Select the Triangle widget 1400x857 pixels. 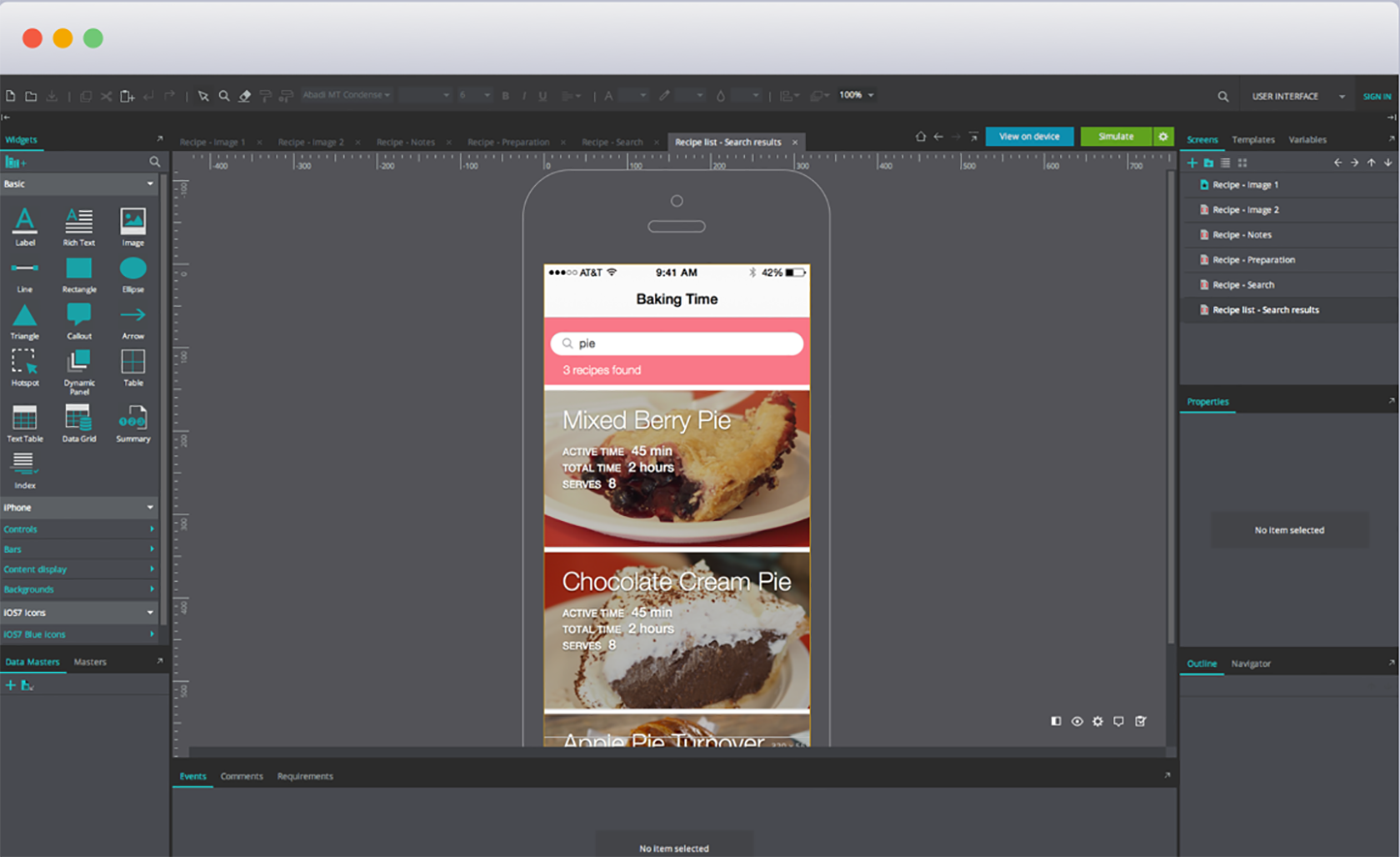coord(25,323)
